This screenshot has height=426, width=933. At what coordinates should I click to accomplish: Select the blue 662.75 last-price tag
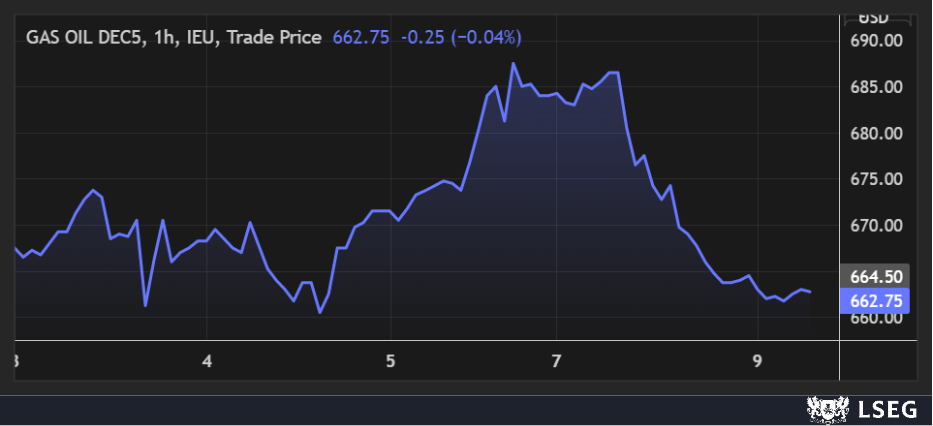[876, 301]
